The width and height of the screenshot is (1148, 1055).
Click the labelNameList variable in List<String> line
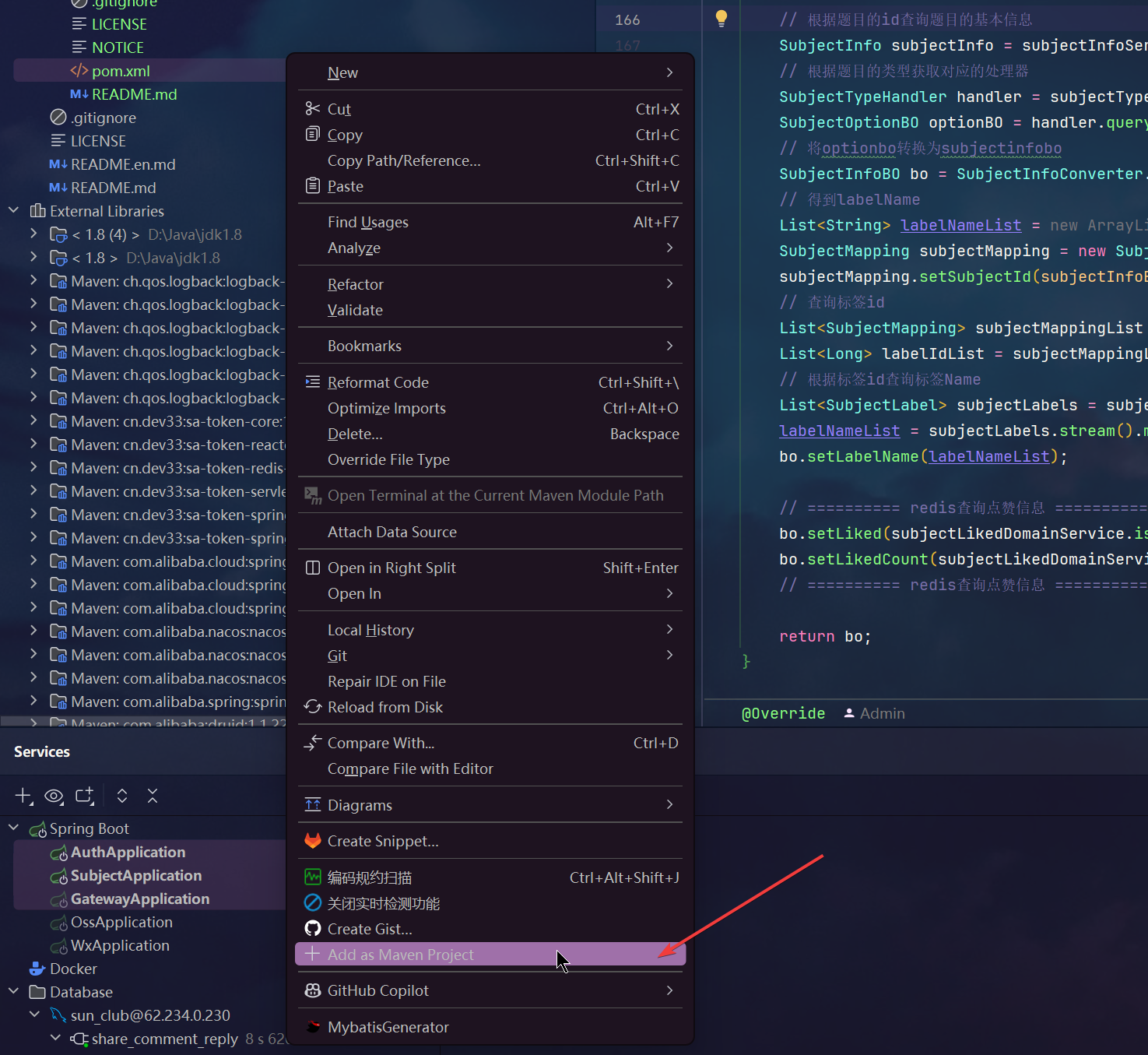960,225
